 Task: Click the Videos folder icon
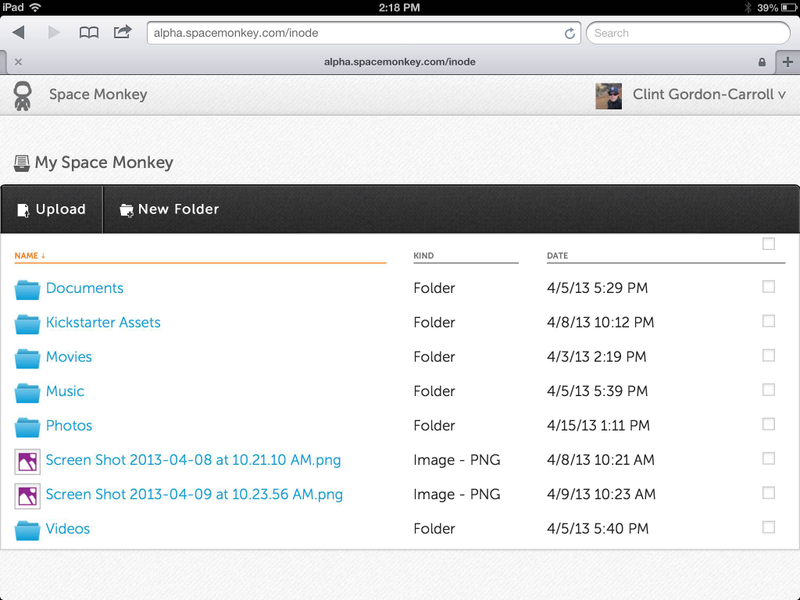pos(27,530)
